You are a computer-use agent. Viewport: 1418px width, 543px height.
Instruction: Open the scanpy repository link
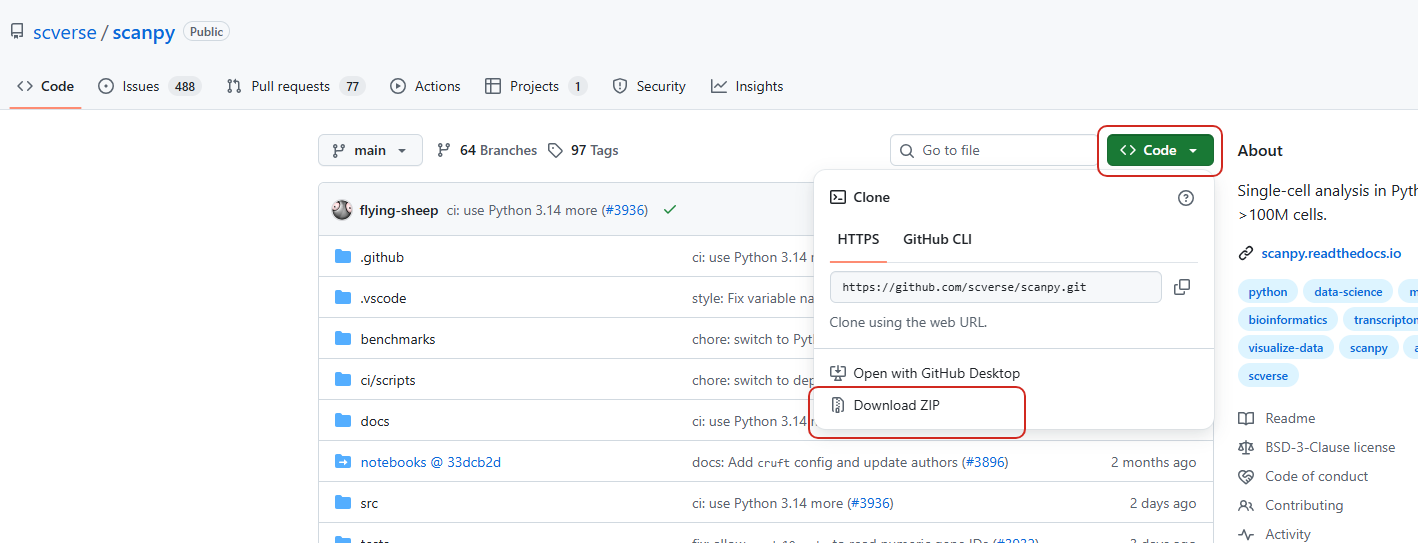(143, 32)
